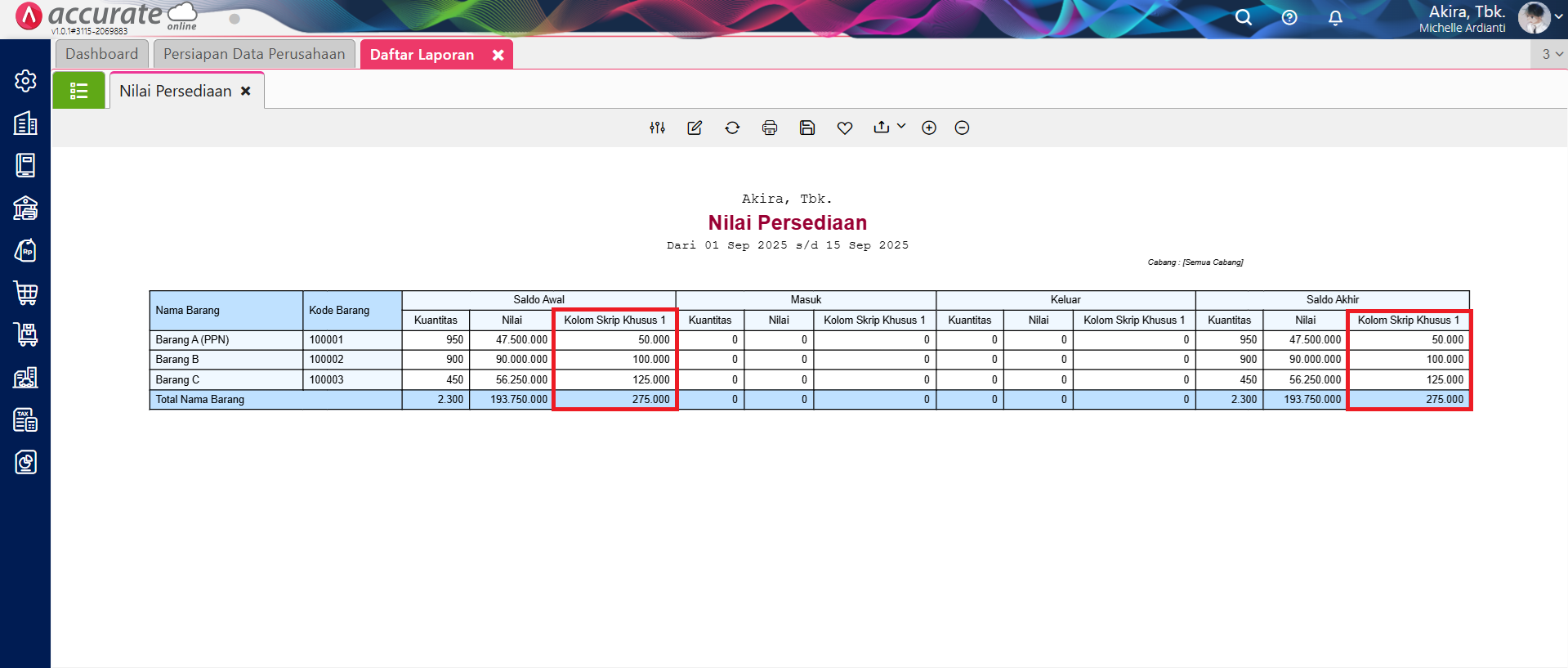Switch to the Dashboard tab
This screenshot has width=1568, height=668.
pos(102,54)
